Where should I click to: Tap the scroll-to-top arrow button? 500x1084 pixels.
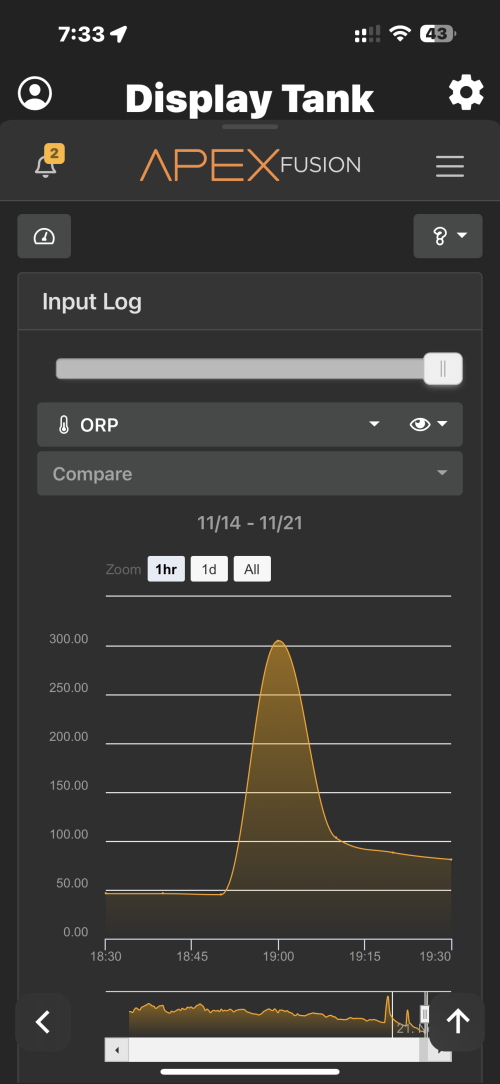(x=457, y=1022)
